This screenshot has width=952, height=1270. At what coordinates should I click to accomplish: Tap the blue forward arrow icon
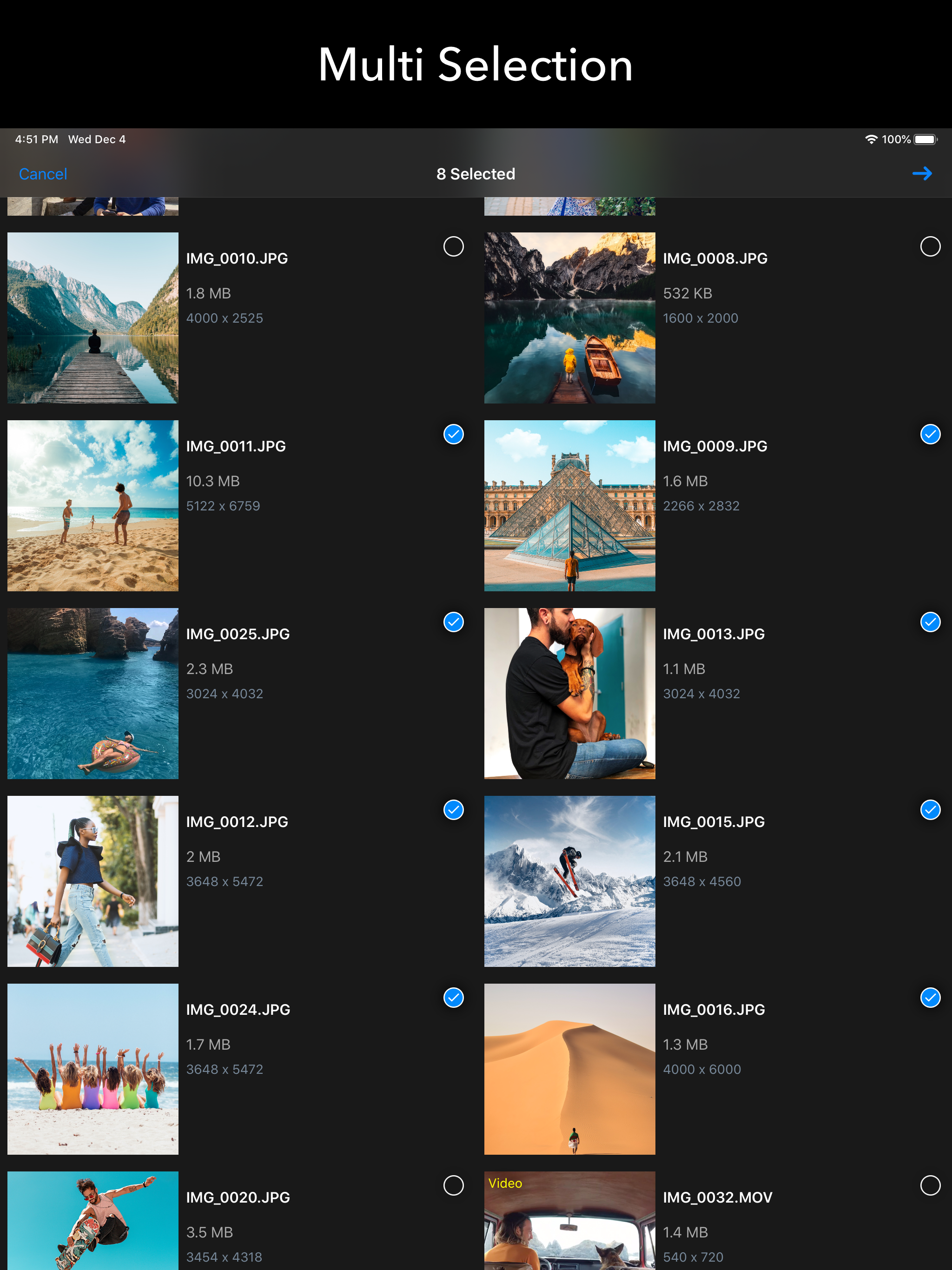click(922, 173)
